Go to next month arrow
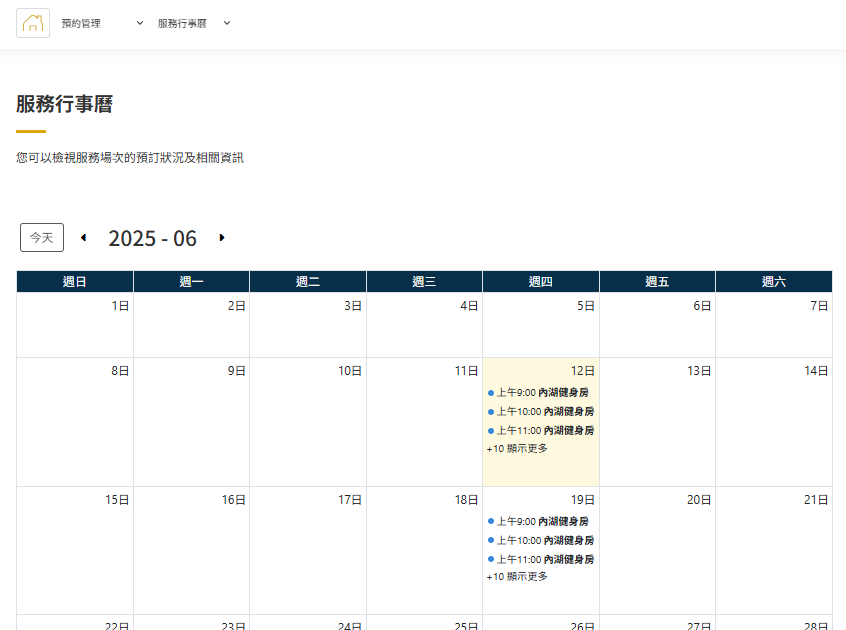Viewport: 846px width, 630px height. point(222,238)
